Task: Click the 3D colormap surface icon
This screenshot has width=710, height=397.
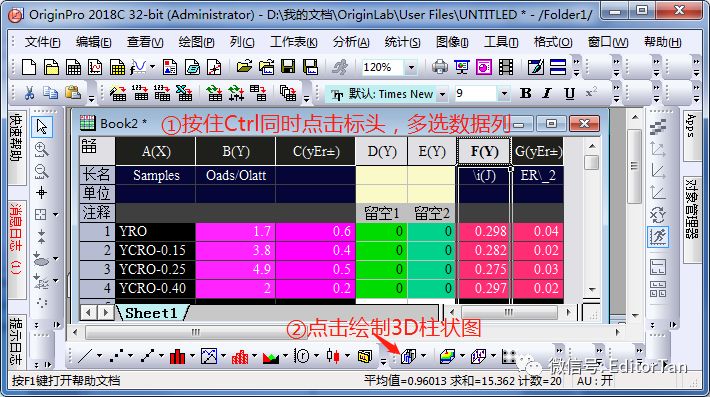Action: (x=447, y=356)
